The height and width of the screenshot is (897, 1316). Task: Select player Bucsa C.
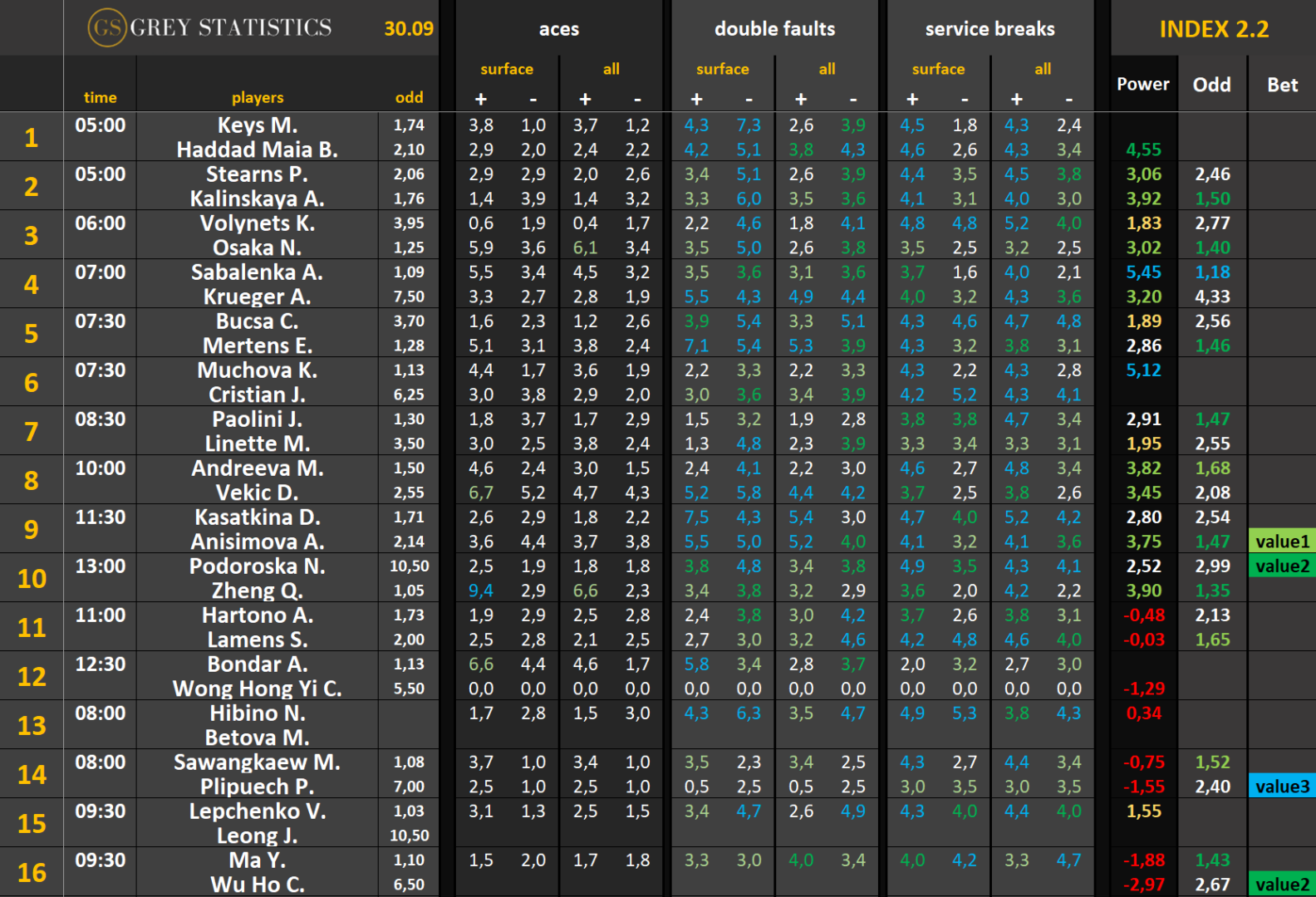click(258, 321)
